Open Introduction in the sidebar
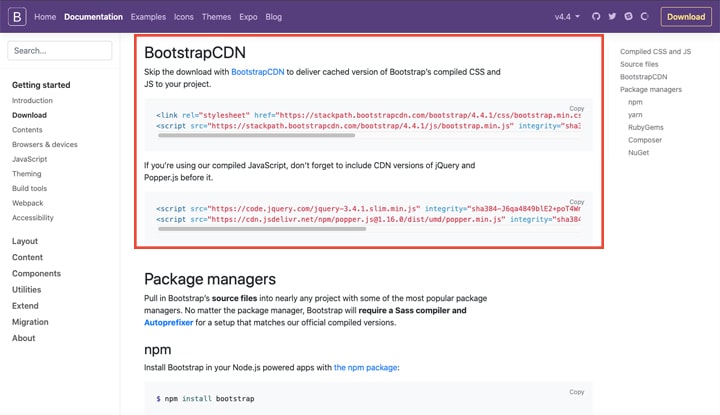 [32, 100]
